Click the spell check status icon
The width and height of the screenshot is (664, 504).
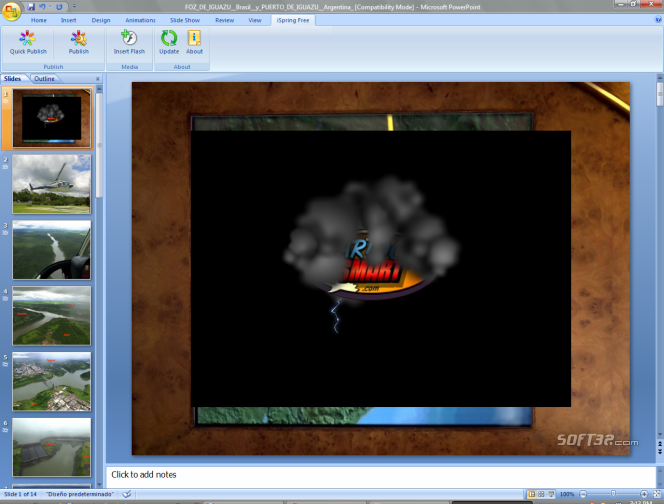127,494
